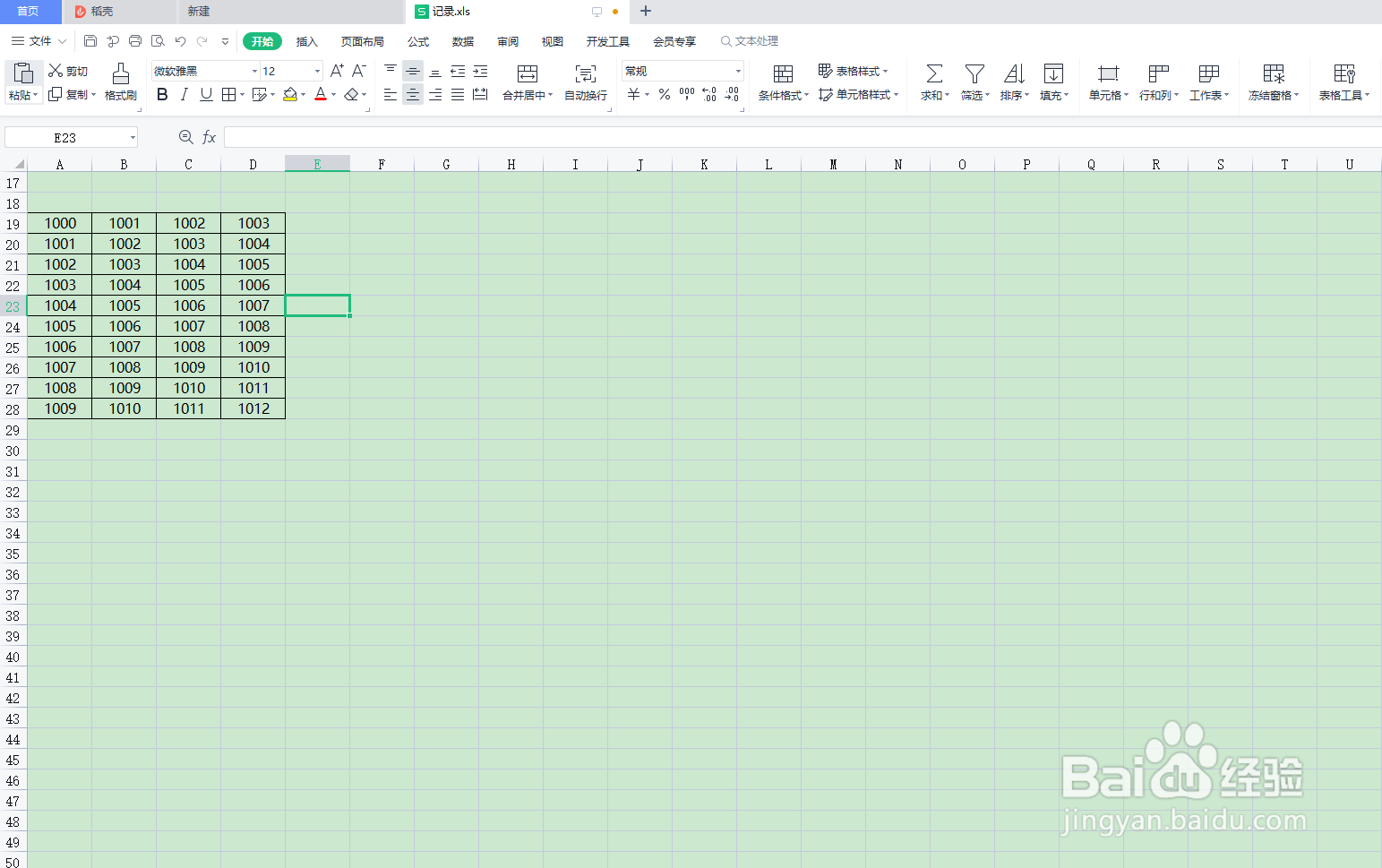Screen dimensions: 1382x868
Task: Open Cell Style (单元格样式) button
Action: coord(858,94)
